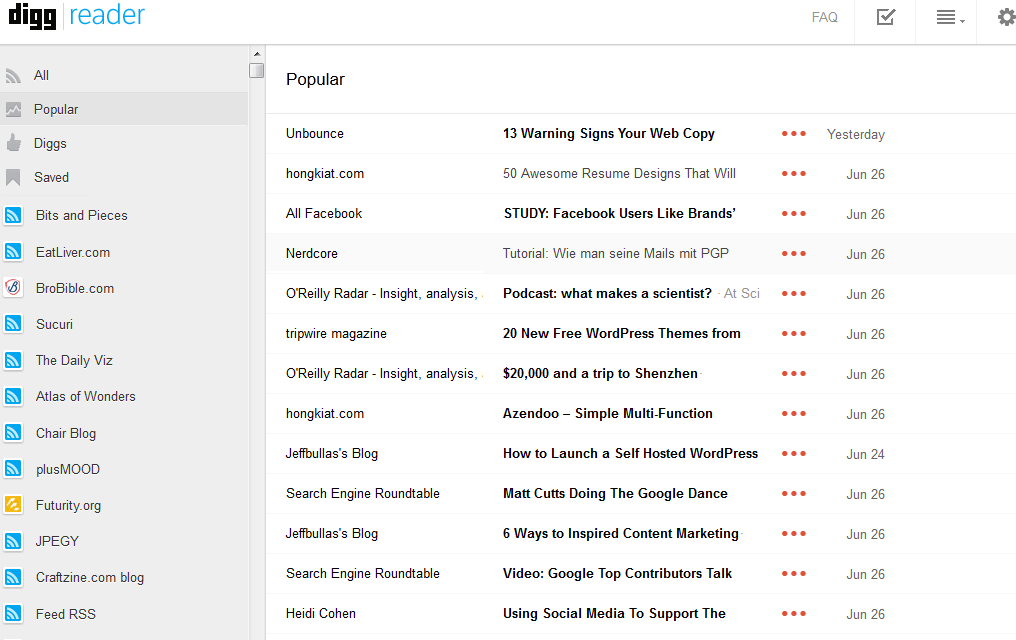Click the Craftzine.com blog feed icon
The width and height of the screenshot is (1016, 640).
tap(13, 577)
